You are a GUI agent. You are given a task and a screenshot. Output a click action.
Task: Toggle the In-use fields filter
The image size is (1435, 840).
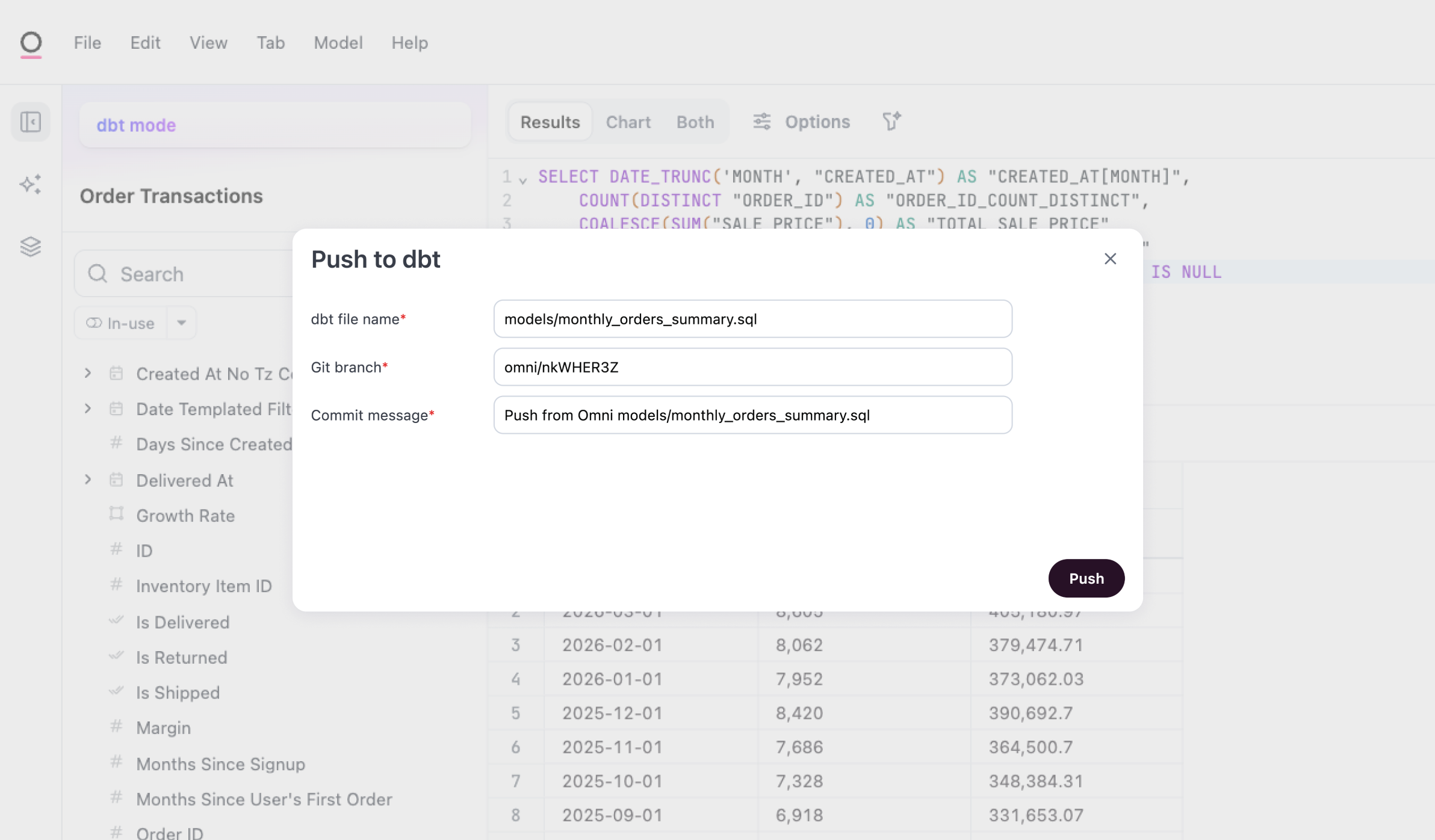pos(120,323)
